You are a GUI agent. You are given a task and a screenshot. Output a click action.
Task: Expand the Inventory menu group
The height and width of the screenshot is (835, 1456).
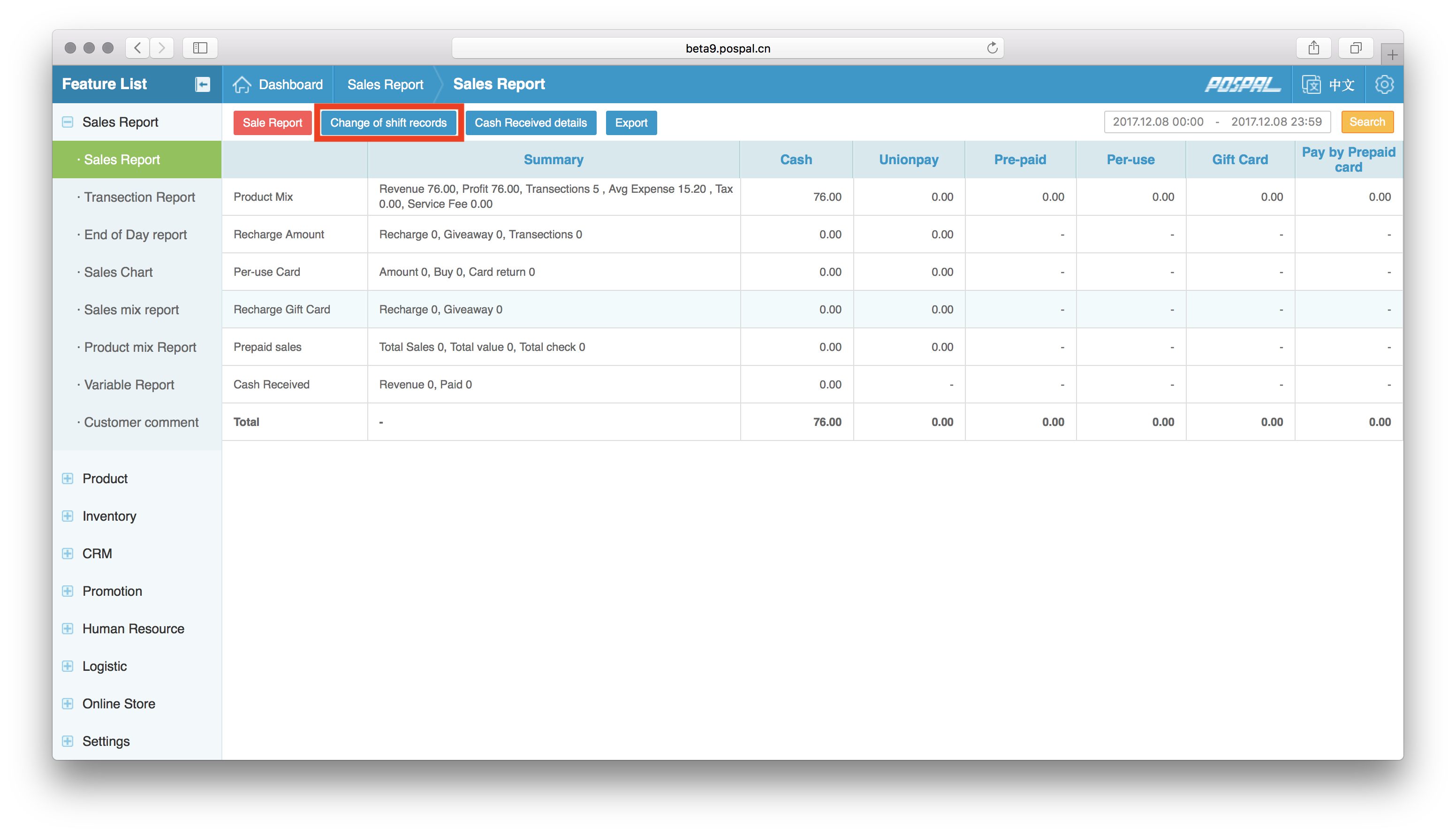(68, 516)
